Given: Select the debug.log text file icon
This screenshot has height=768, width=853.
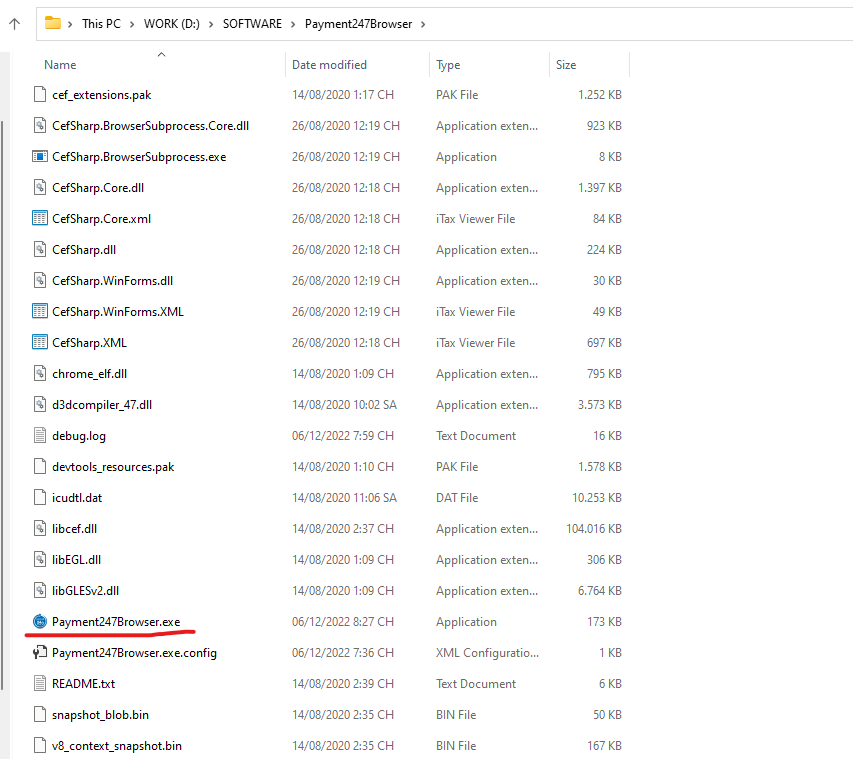Looking at the screenshot, I should pos(40,435).
